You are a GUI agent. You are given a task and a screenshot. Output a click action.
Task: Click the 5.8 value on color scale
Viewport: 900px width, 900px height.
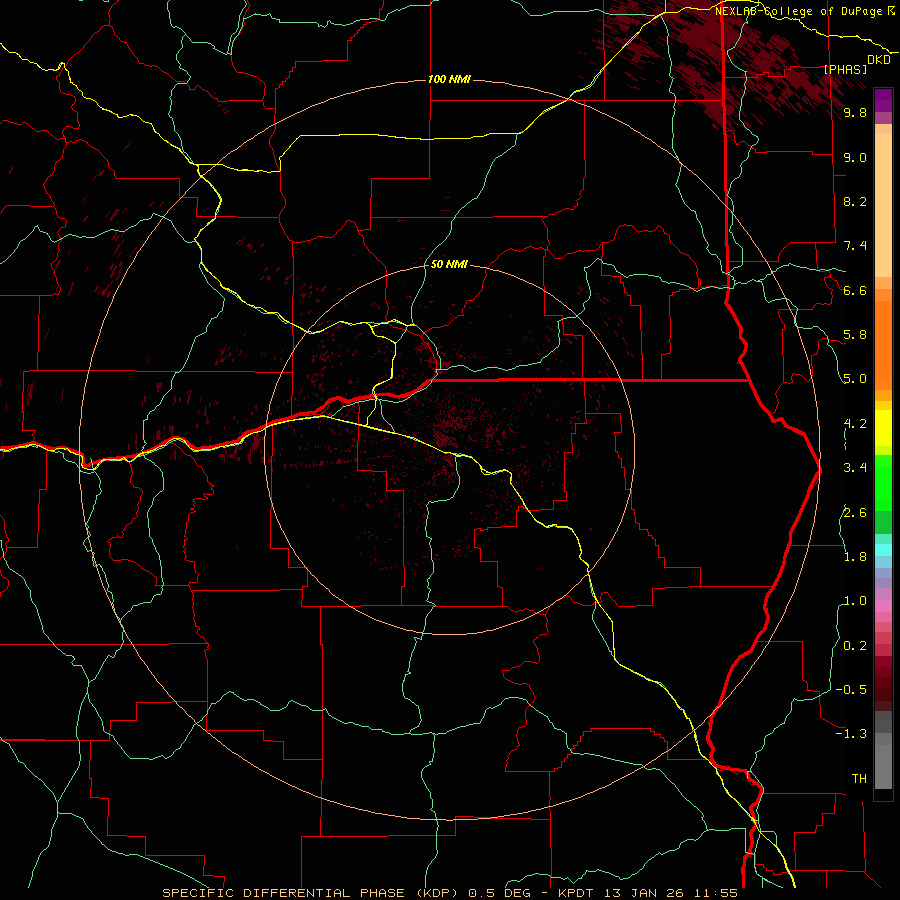[x=855, y=335]
